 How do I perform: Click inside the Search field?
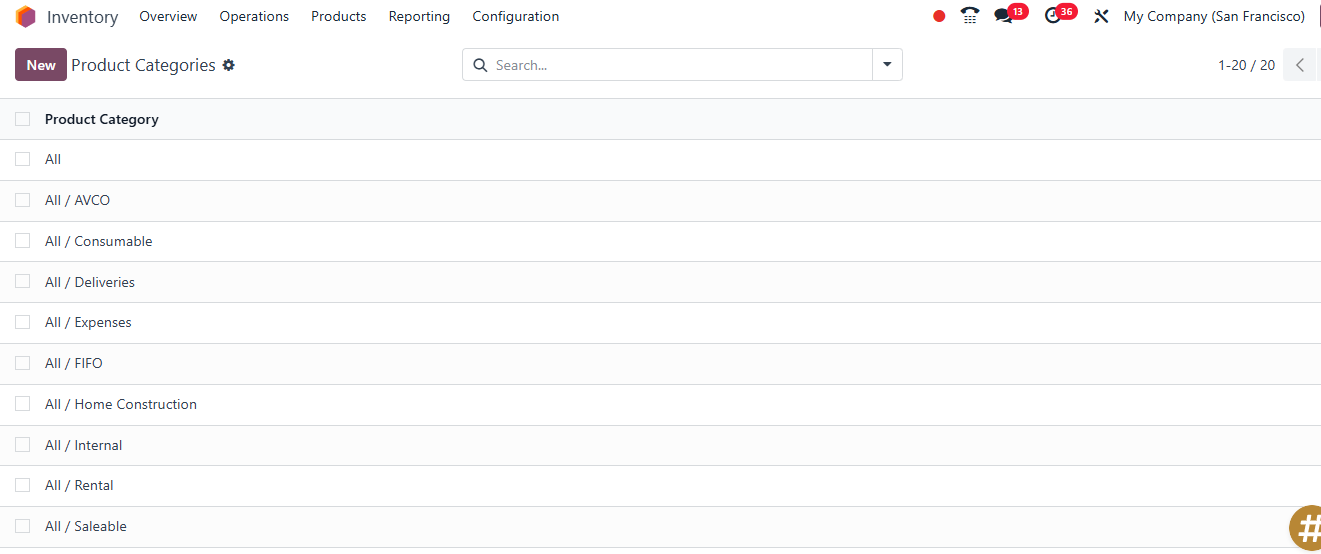pyautogui.click(x=680, y=65)
